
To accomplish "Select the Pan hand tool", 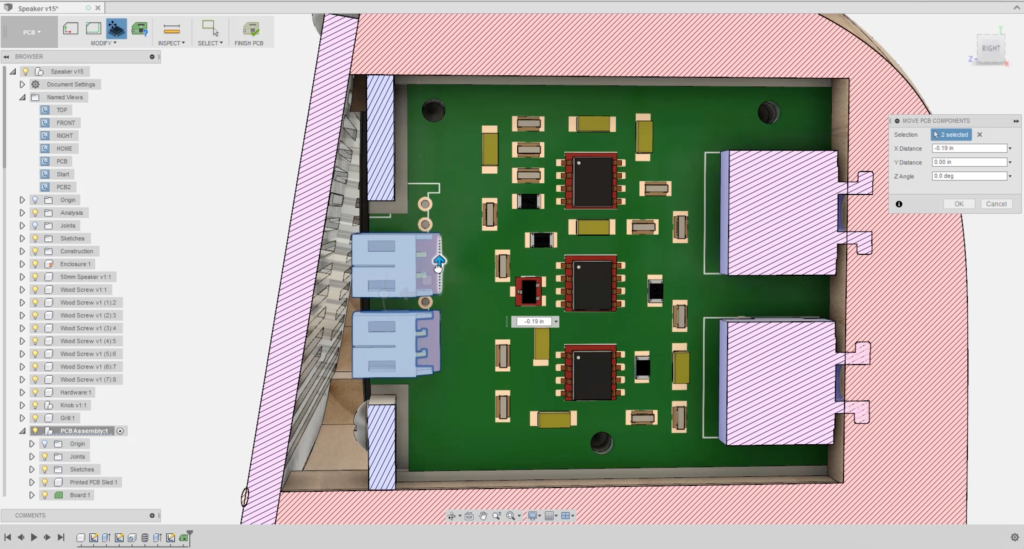I will click(483, 516).
